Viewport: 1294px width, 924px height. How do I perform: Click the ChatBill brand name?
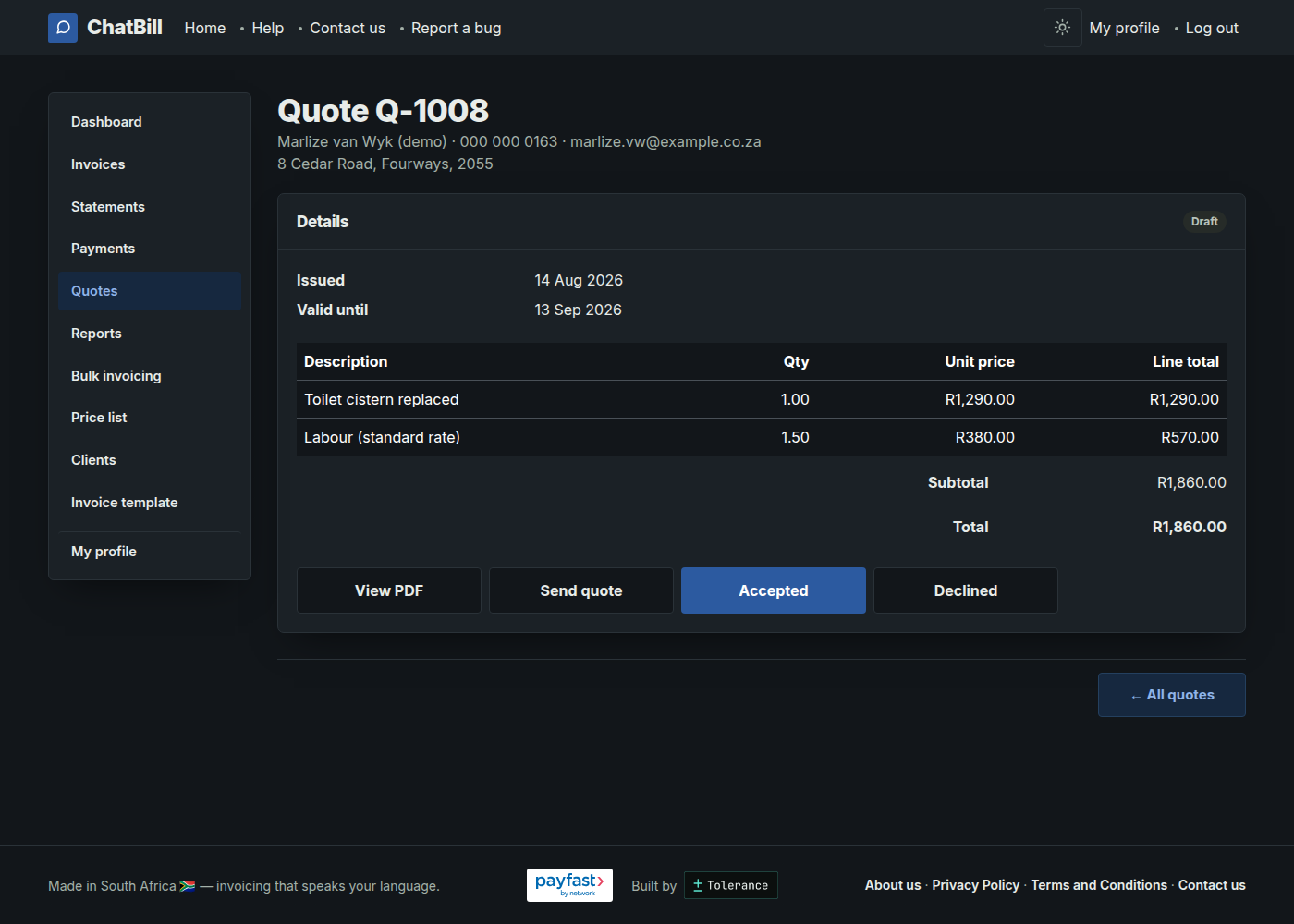pyautogui.click(x=125, y=28)
